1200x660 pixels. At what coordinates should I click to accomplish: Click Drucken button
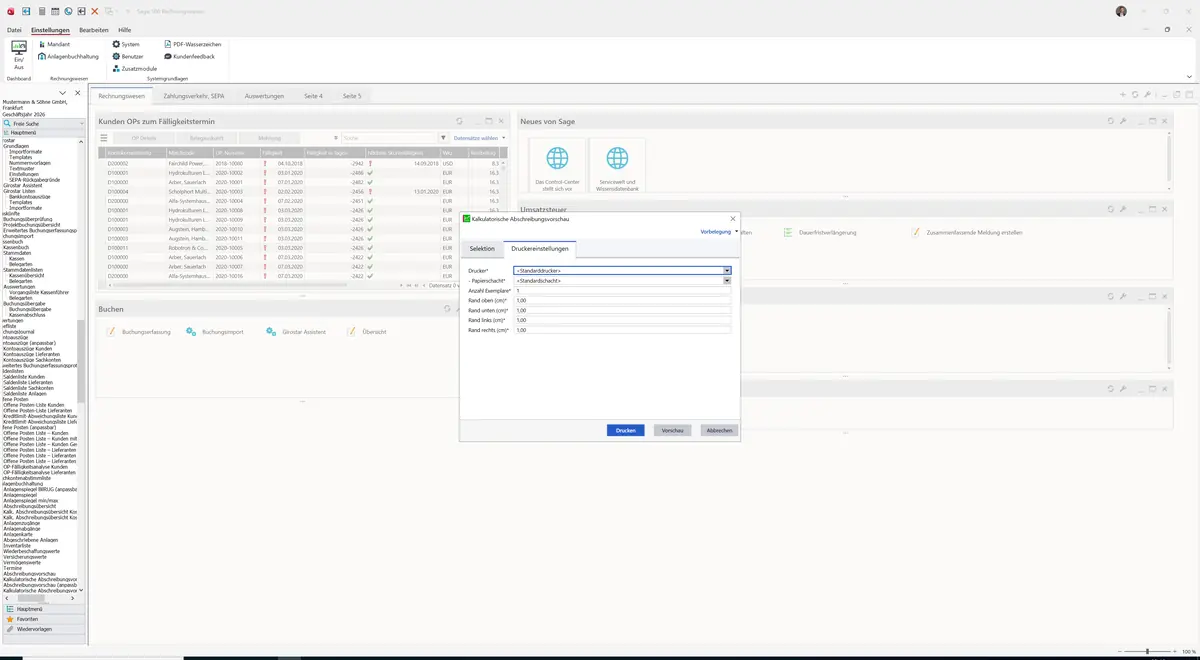tap(625, 430)
